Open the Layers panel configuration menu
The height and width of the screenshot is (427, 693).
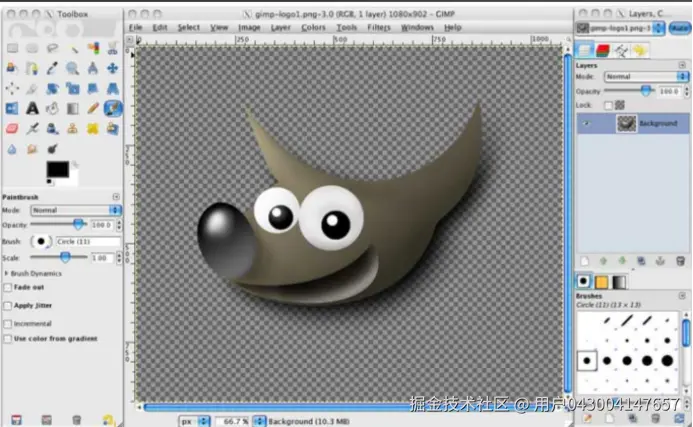(x=682, y=65)
